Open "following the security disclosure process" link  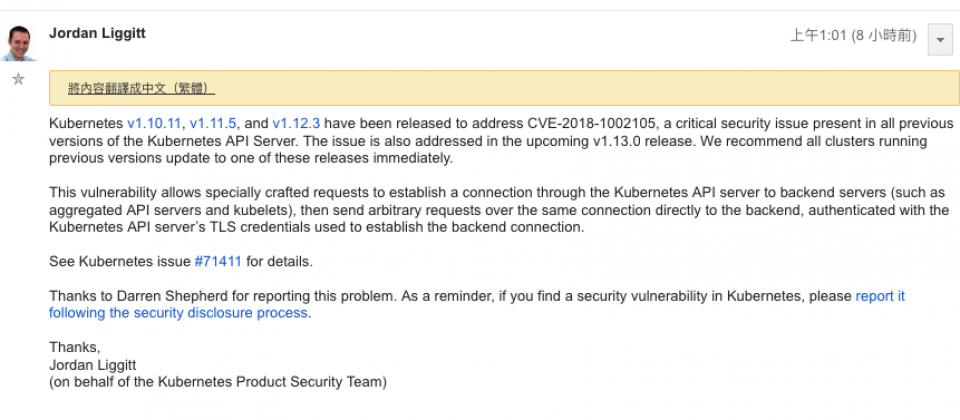tap(178, 313)
